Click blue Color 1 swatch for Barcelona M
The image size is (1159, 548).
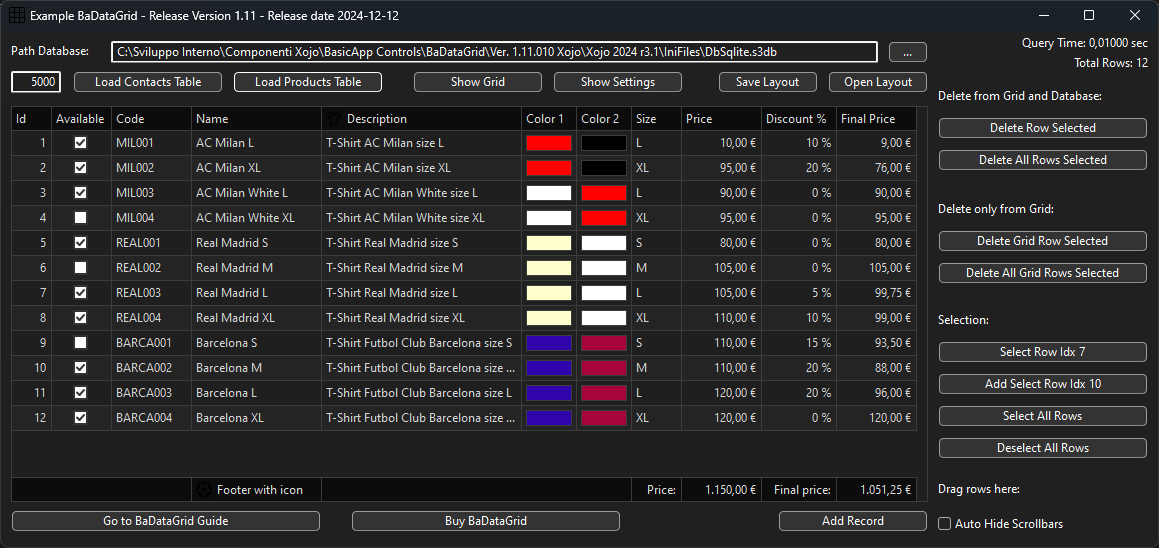549,368
